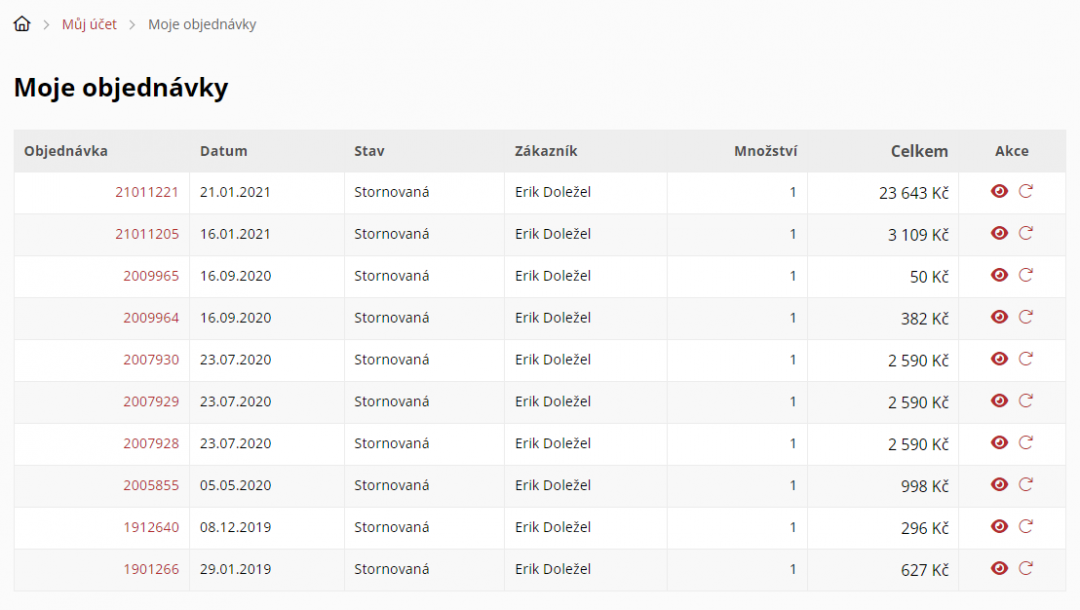
Task: Reorder order 2007928 with repeat icon
Action: [1025, 443]
